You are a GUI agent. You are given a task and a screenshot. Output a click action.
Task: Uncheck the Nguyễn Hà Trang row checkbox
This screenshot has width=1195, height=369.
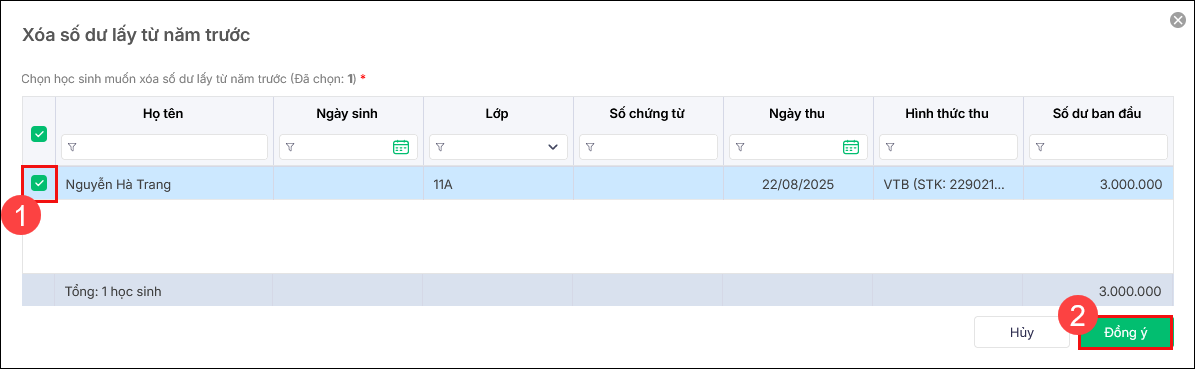click(39, 183)
